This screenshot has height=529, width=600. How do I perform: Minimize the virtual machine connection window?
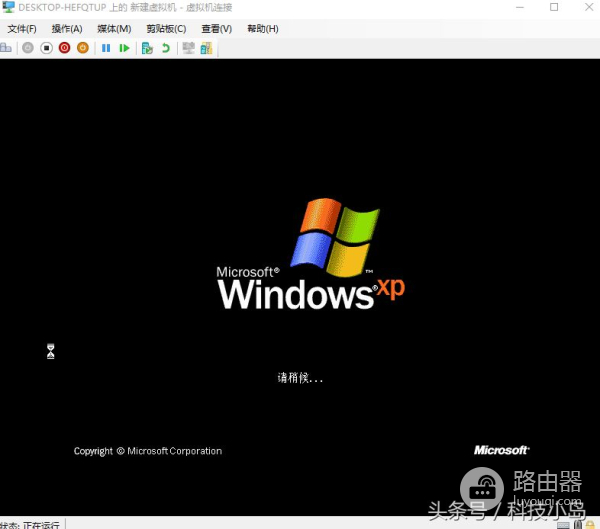520,7
